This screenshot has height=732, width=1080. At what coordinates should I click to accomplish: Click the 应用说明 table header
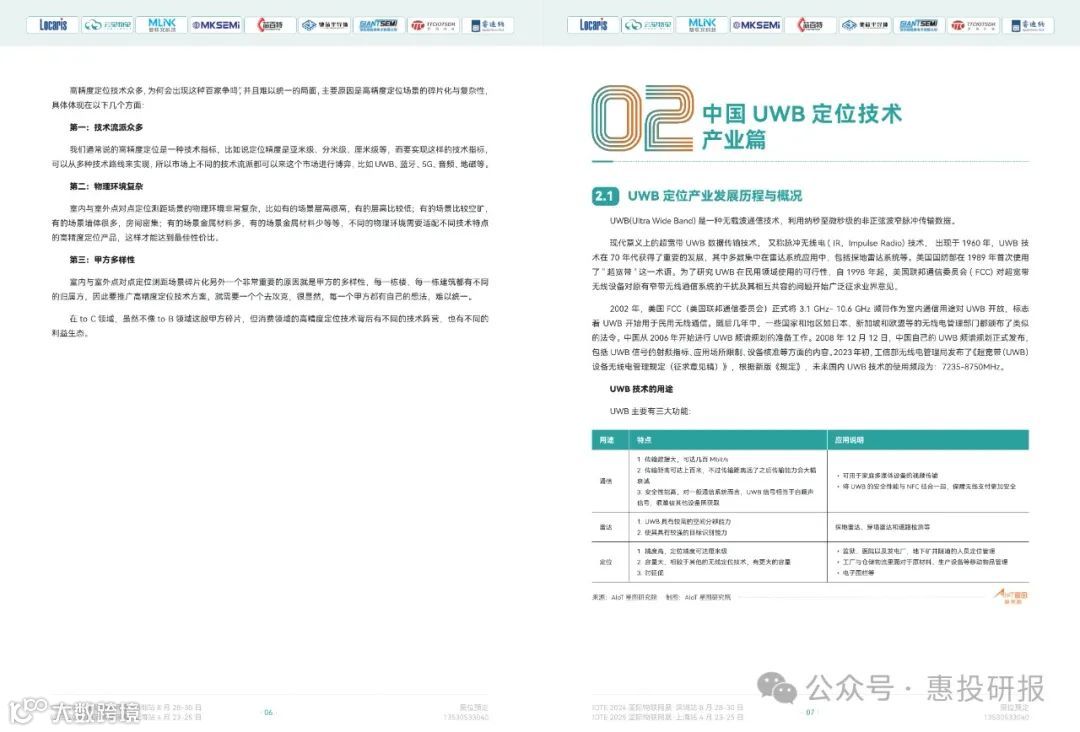849,440
